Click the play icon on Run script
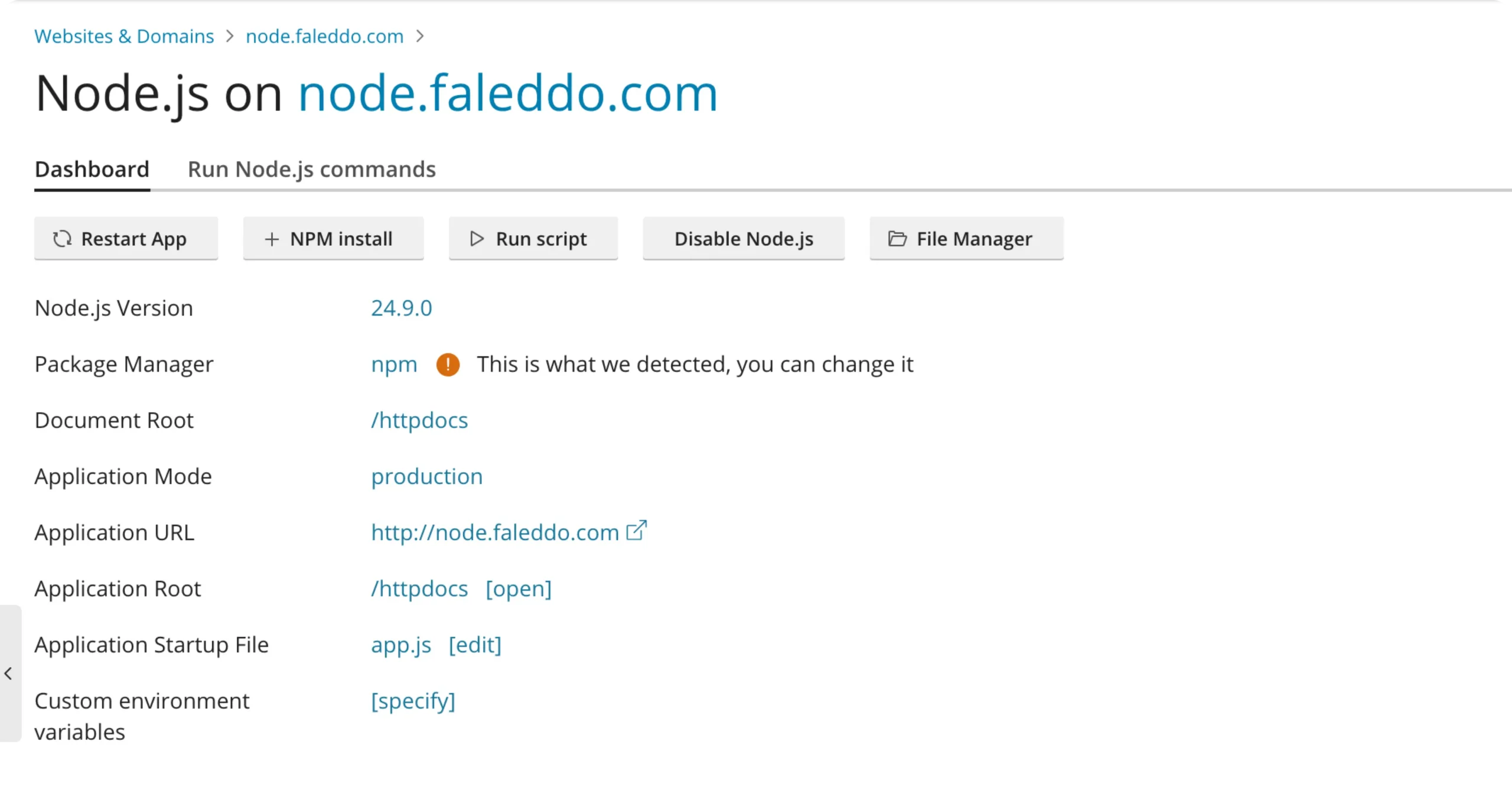 click(x=477, y=239)
